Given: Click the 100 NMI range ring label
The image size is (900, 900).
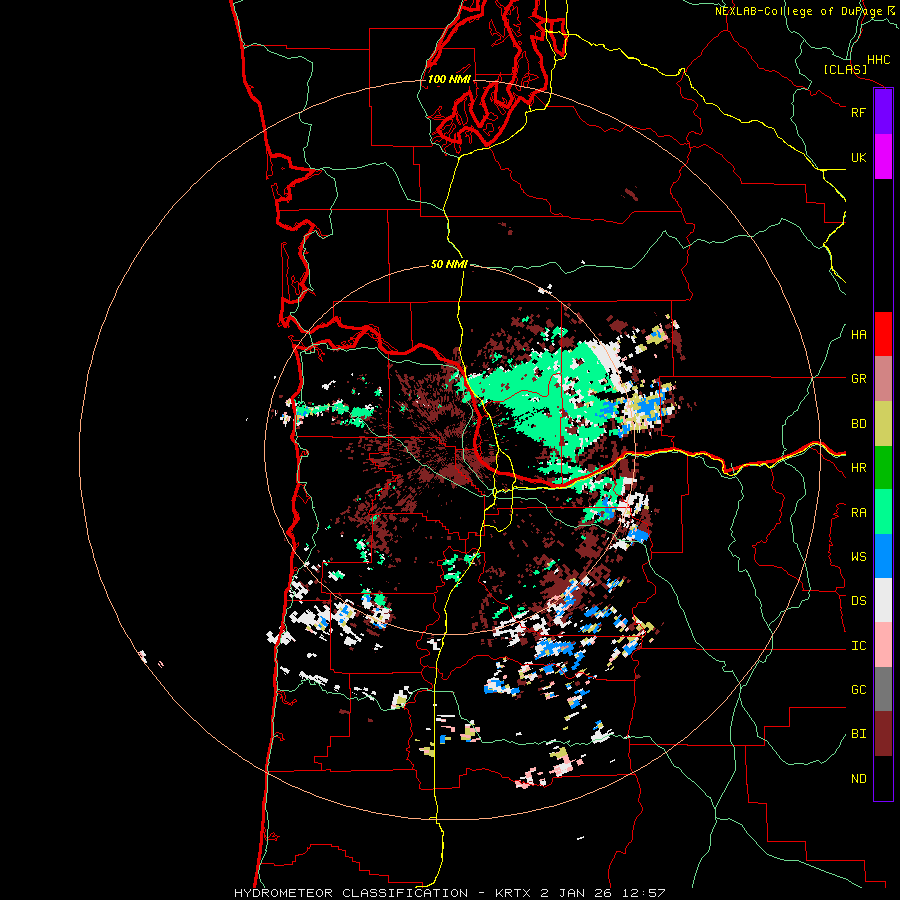Looking at the screenshot, I should (449, 79).
